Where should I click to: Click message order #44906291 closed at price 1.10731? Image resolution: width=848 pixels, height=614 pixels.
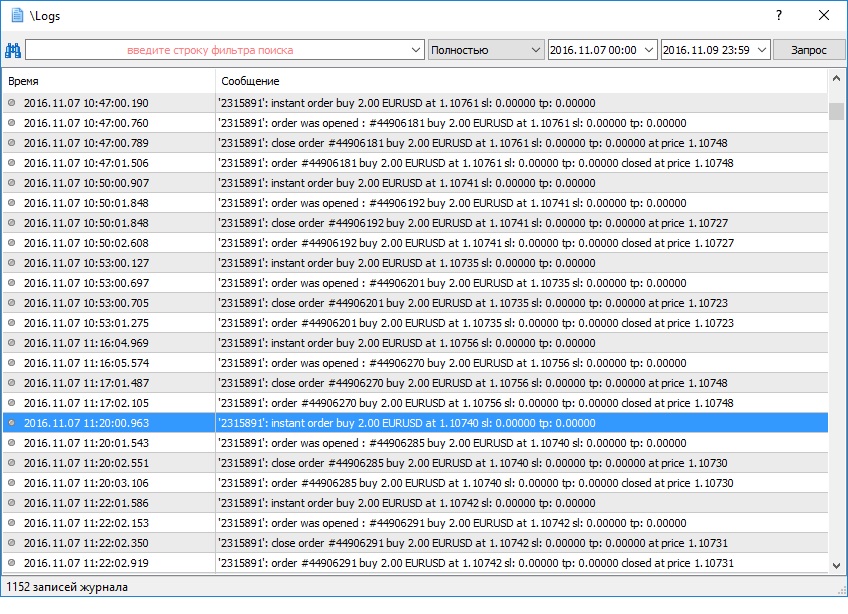tap(476, 563)
